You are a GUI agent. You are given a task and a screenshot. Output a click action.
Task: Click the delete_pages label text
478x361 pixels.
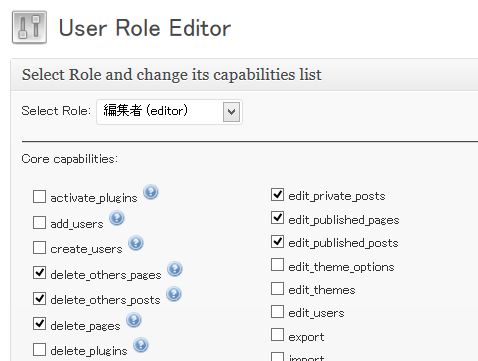pyautogui.click(x=85, y=326)
